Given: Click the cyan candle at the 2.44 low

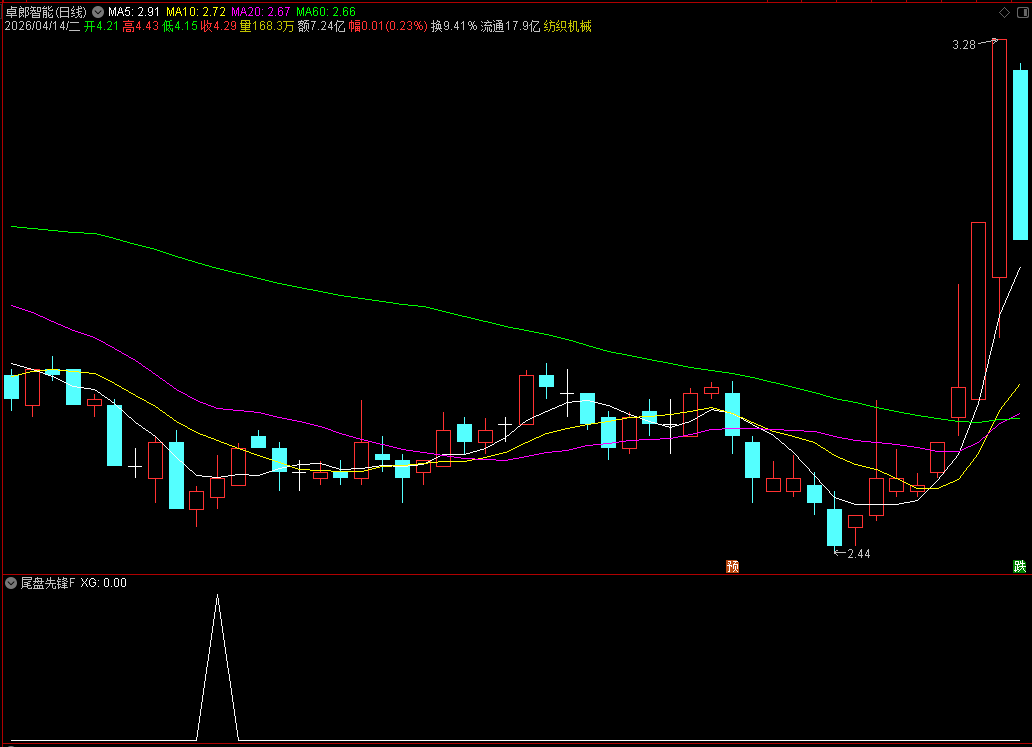Looking at the screenshot, I should coord(835,527).
